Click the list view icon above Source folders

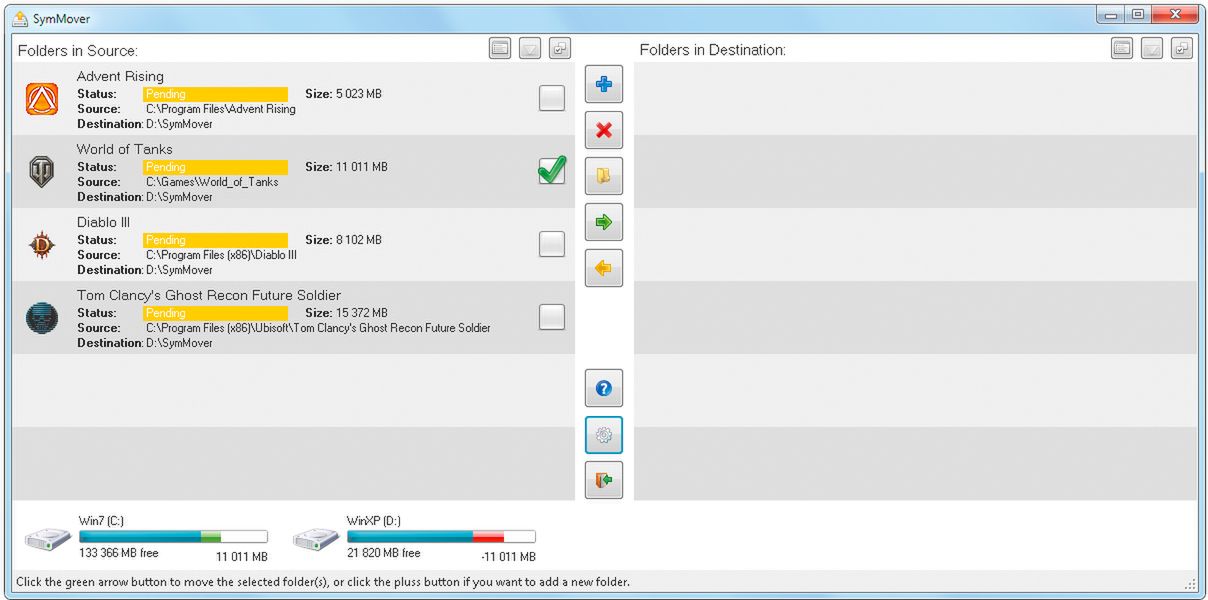coord(500,48)
